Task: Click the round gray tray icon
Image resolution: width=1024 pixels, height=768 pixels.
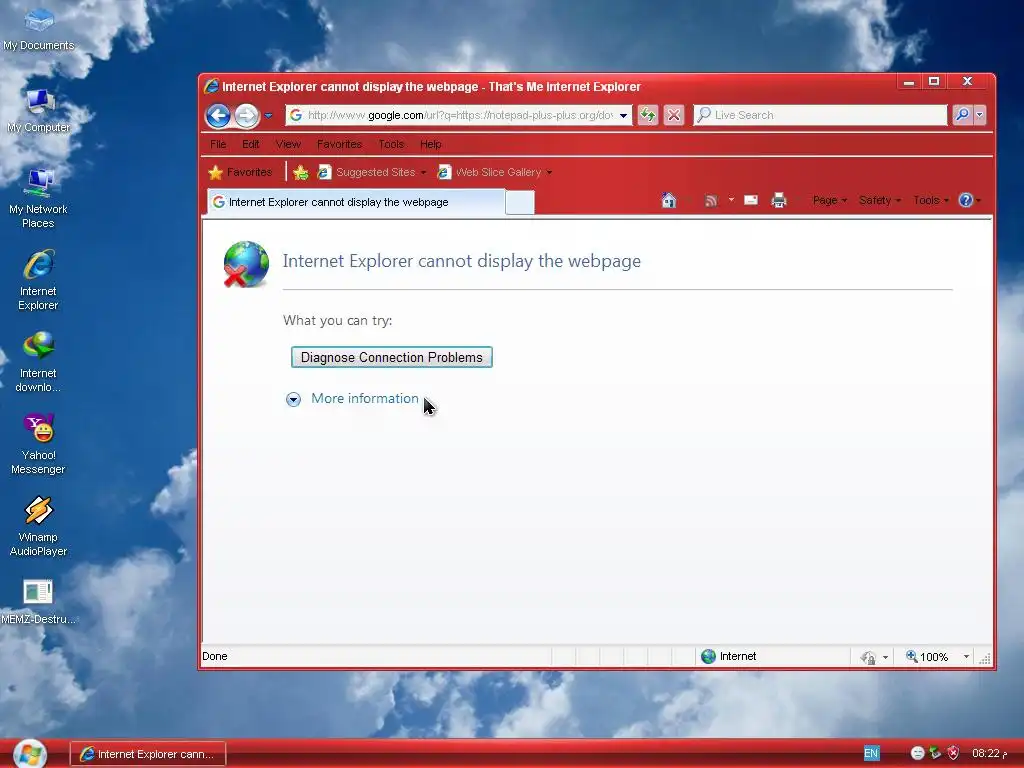Action: (917, 754)
